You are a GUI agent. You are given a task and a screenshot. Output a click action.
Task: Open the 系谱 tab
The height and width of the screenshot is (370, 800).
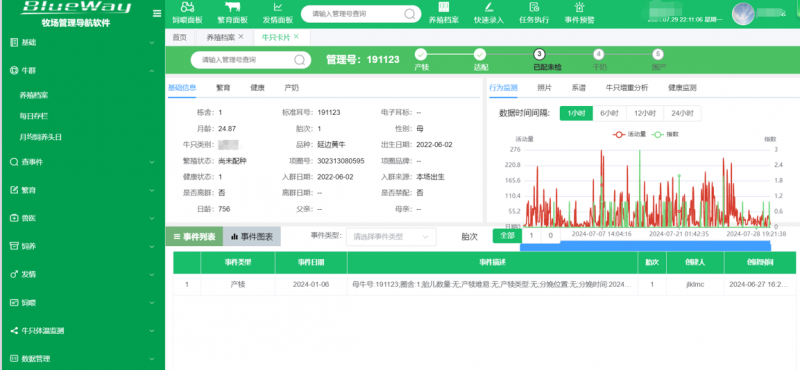click(x=579, y=88)
